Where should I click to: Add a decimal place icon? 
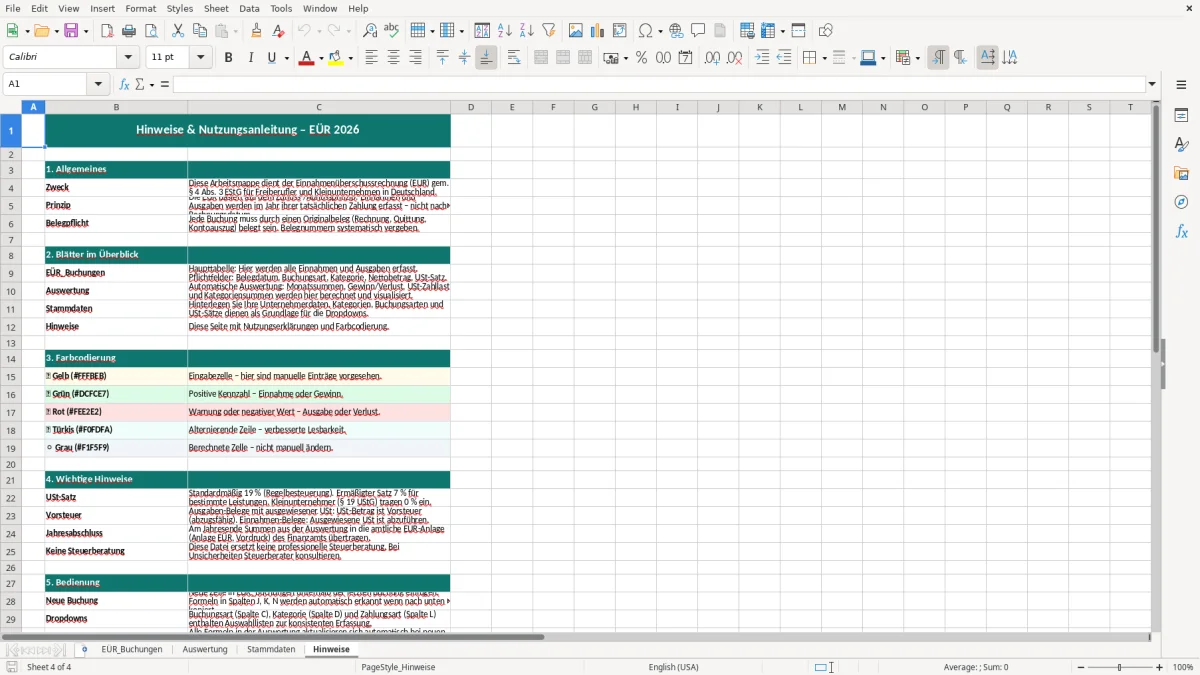712,58
